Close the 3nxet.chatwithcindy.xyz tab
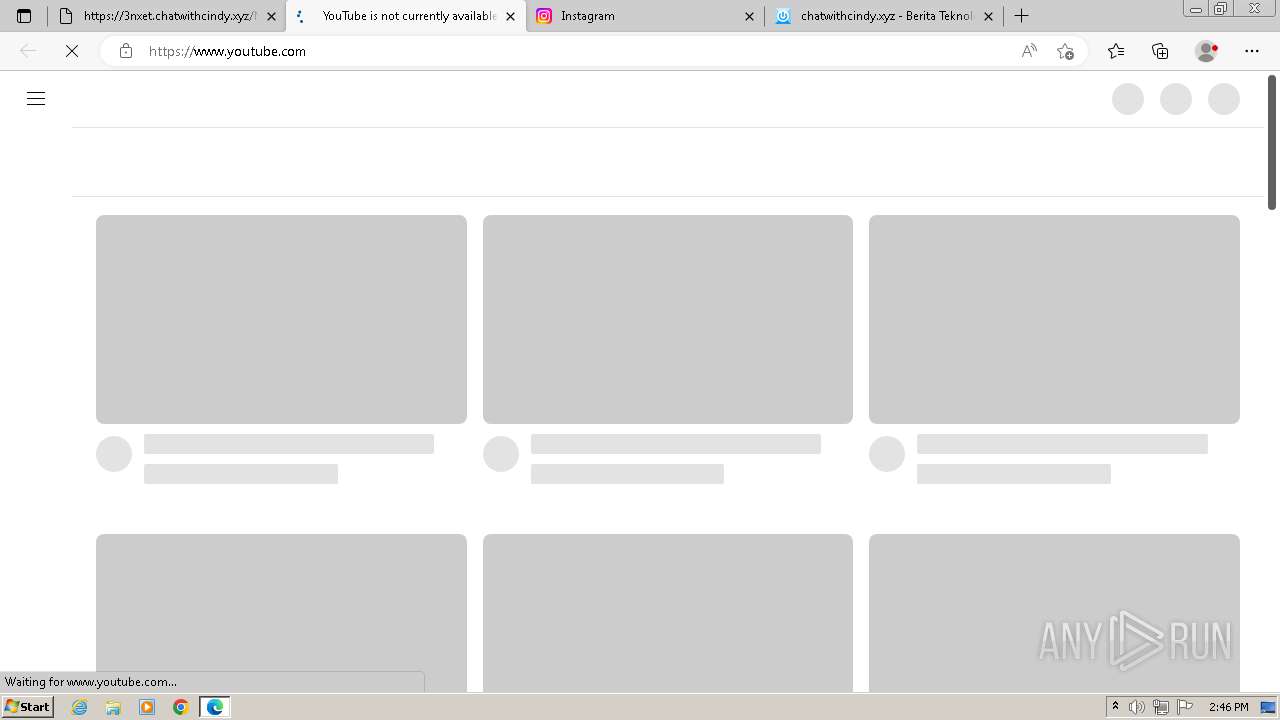1280x720 pixels. [x=271, y=16]
